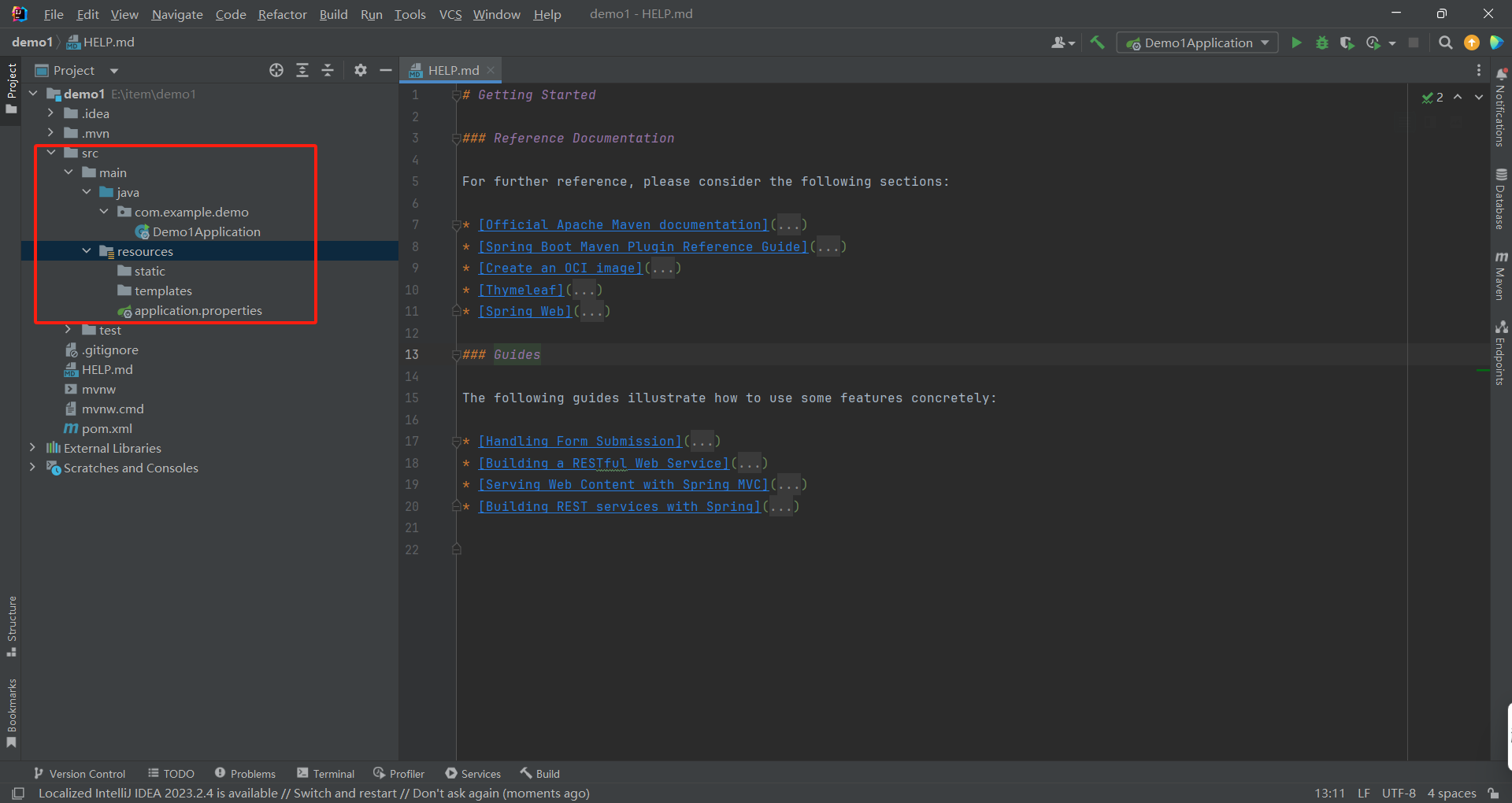Collapse the com.example.demo package
The height and width of the screenshot is (803, 1512).
click(x=104, y=212)
